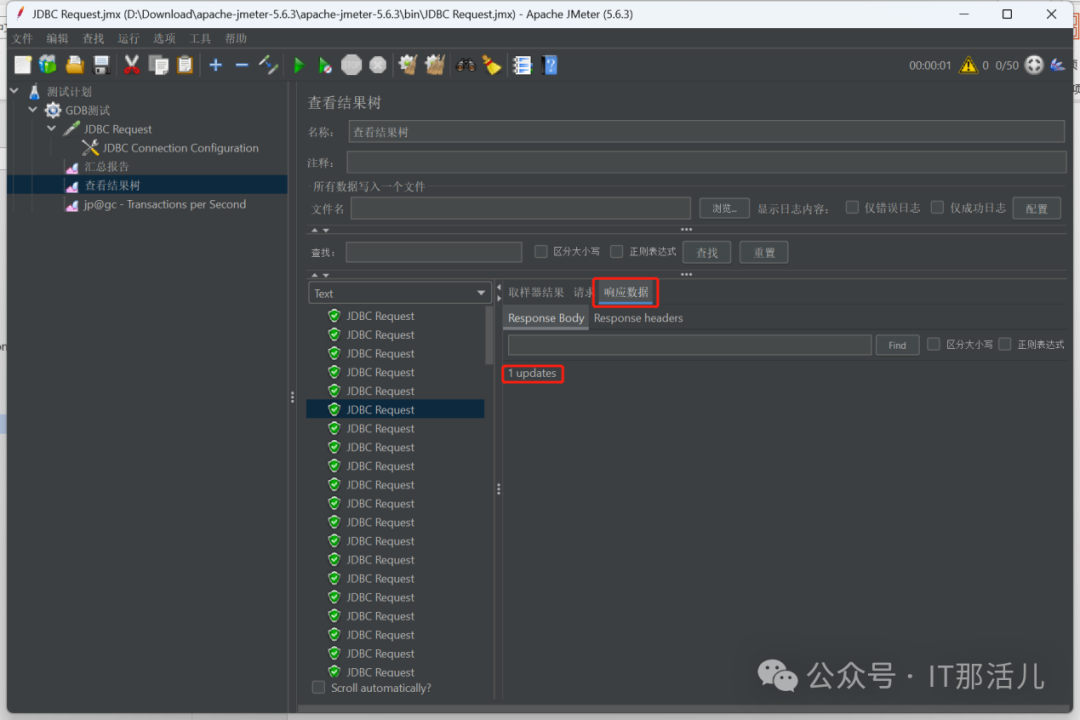The width and height of the screenshot is (1080, 720).
Task: Open the 文件 menu
Action: click(22, 39)
